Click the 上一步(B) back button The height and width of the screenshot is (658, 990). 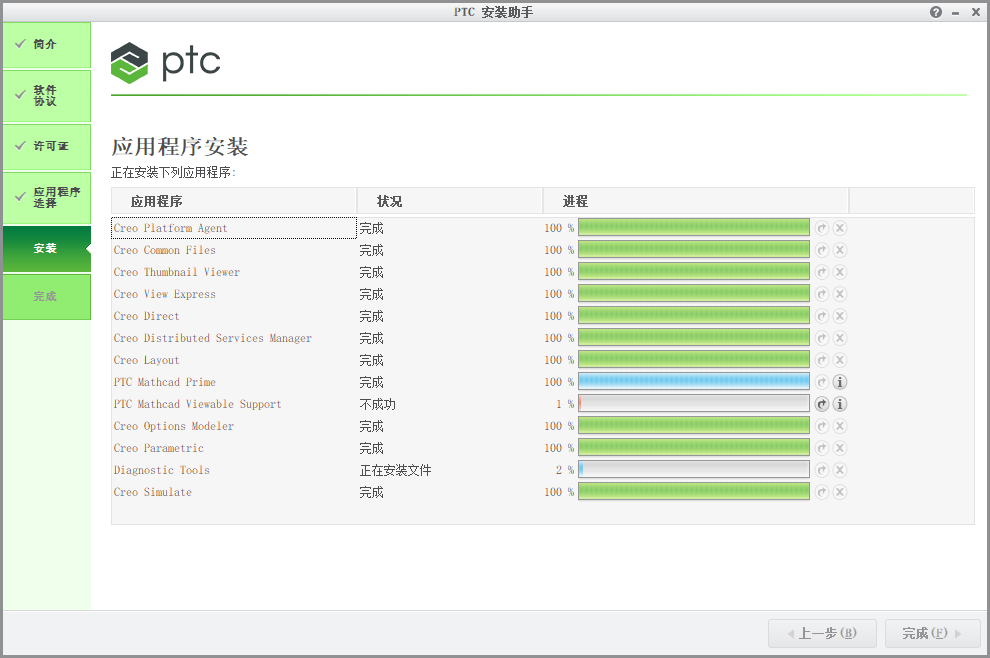point(822,633)
